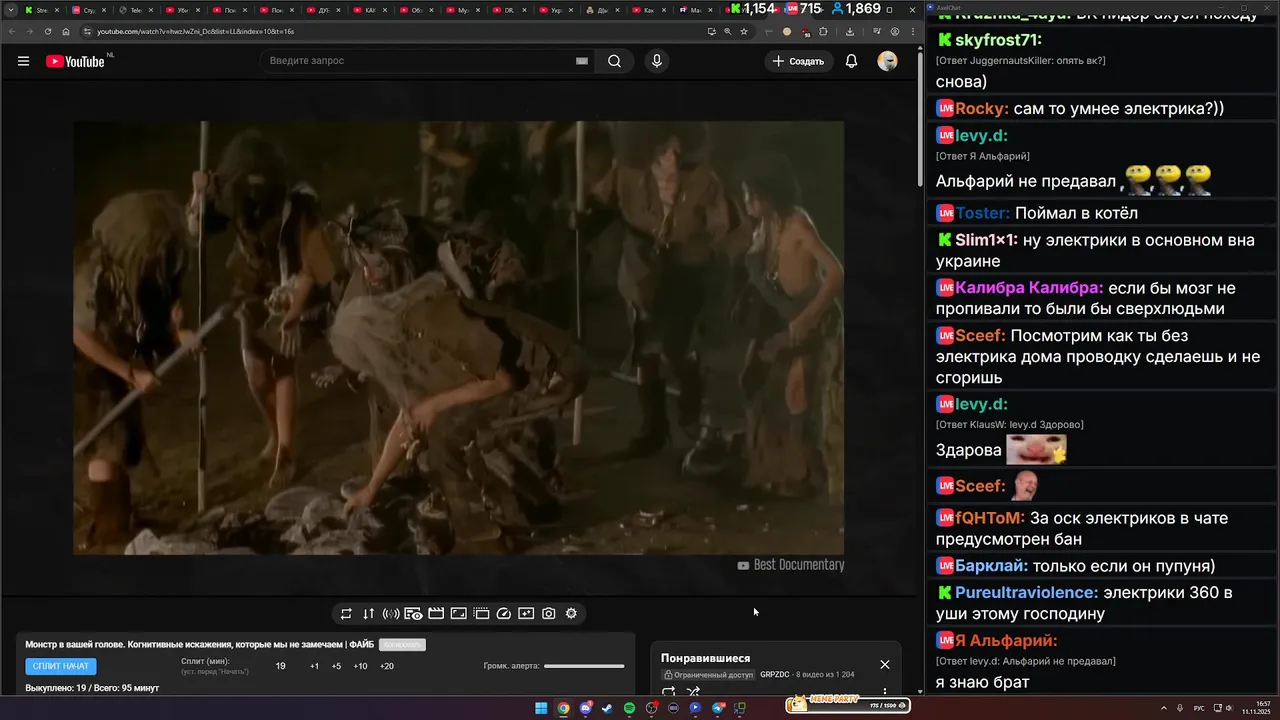
Task: Toggle playlist loop in Понравившиеся panel
Action: pos(669,691)
